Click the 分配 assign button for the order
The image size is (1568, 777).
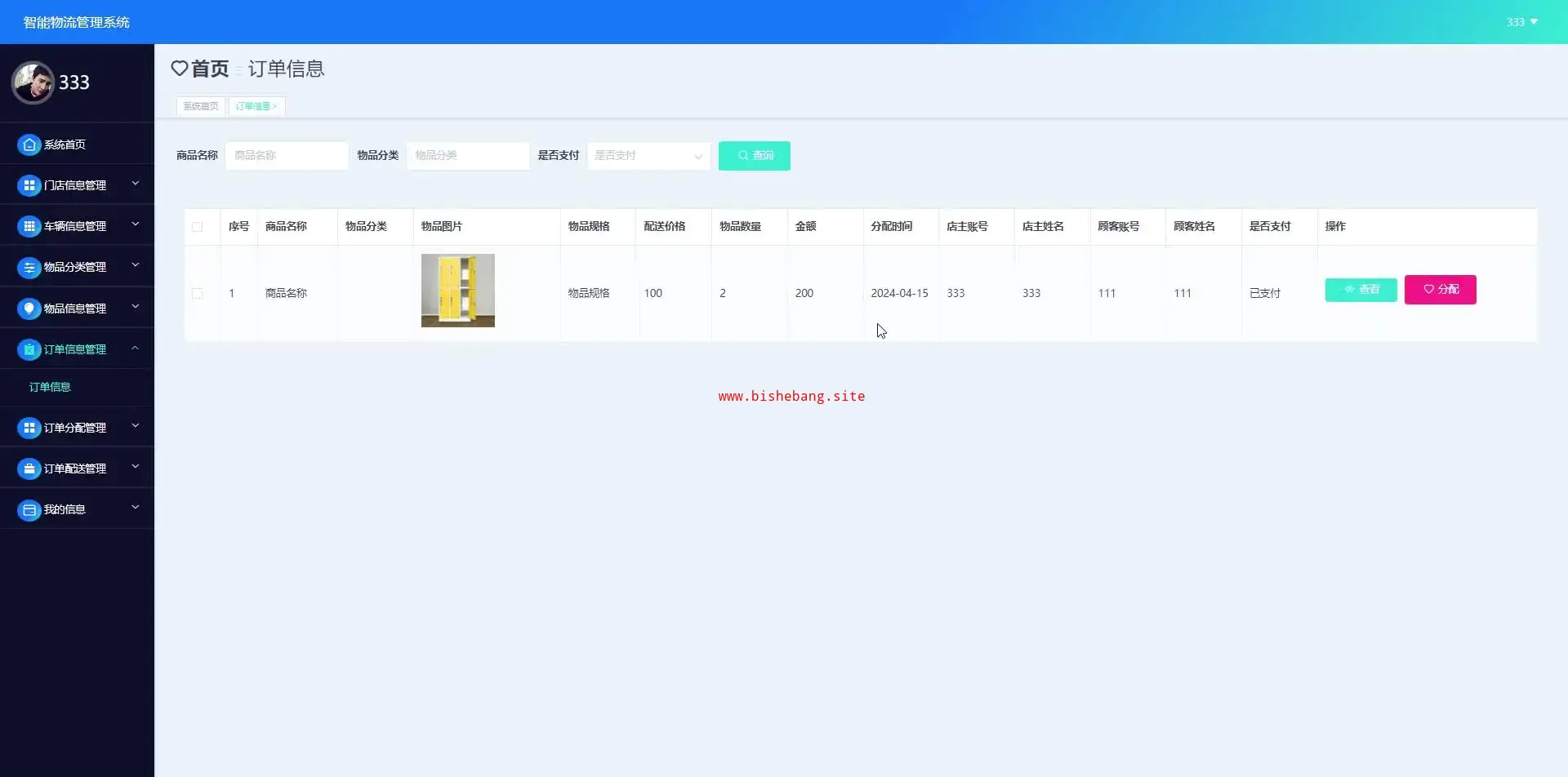tap(1441, 290)
